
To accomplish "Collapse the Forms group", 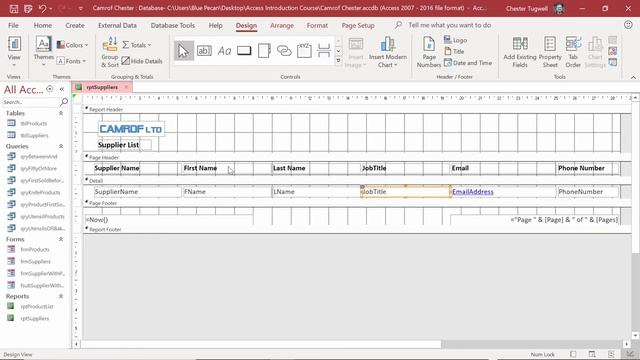I will [x=61, y=239].
